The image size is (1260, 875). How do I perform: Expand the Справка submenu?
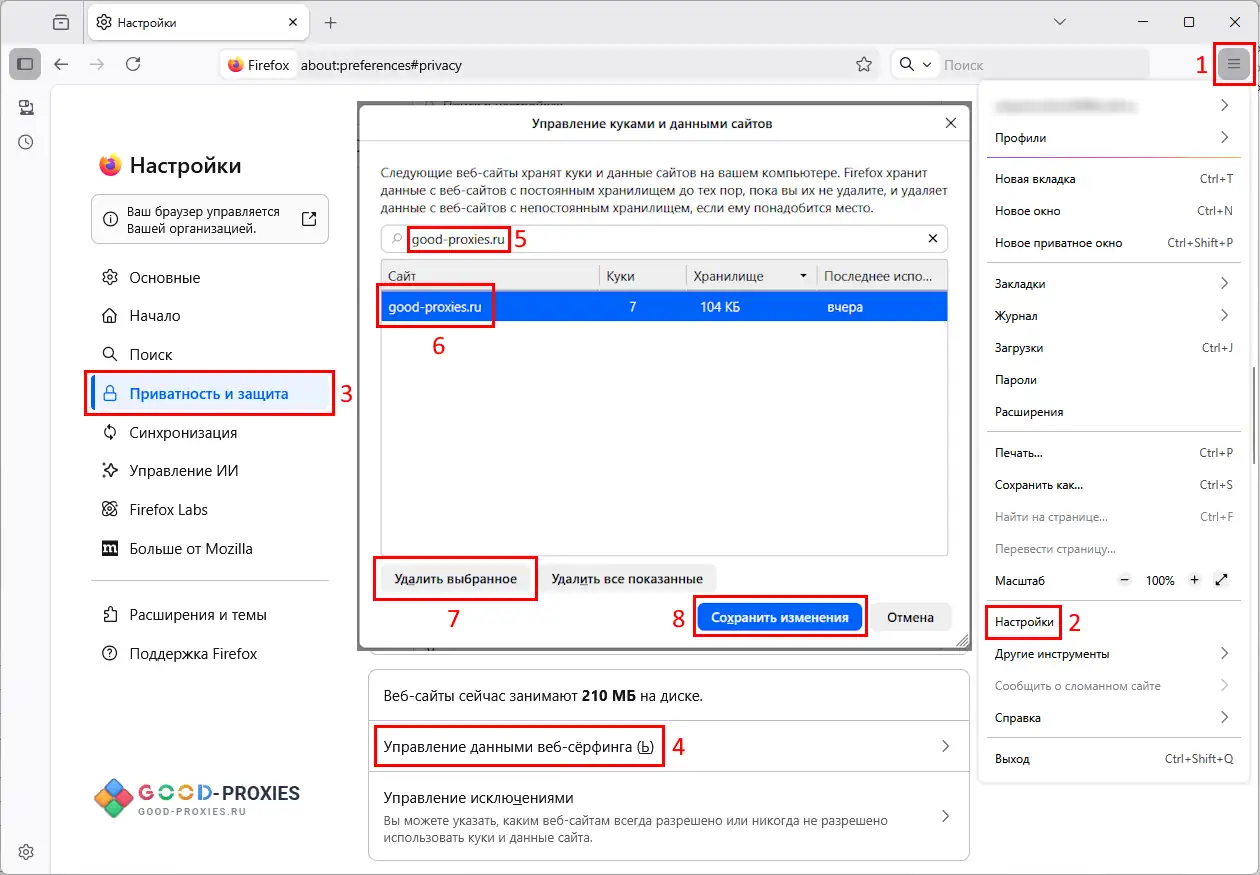[1114, 718]
